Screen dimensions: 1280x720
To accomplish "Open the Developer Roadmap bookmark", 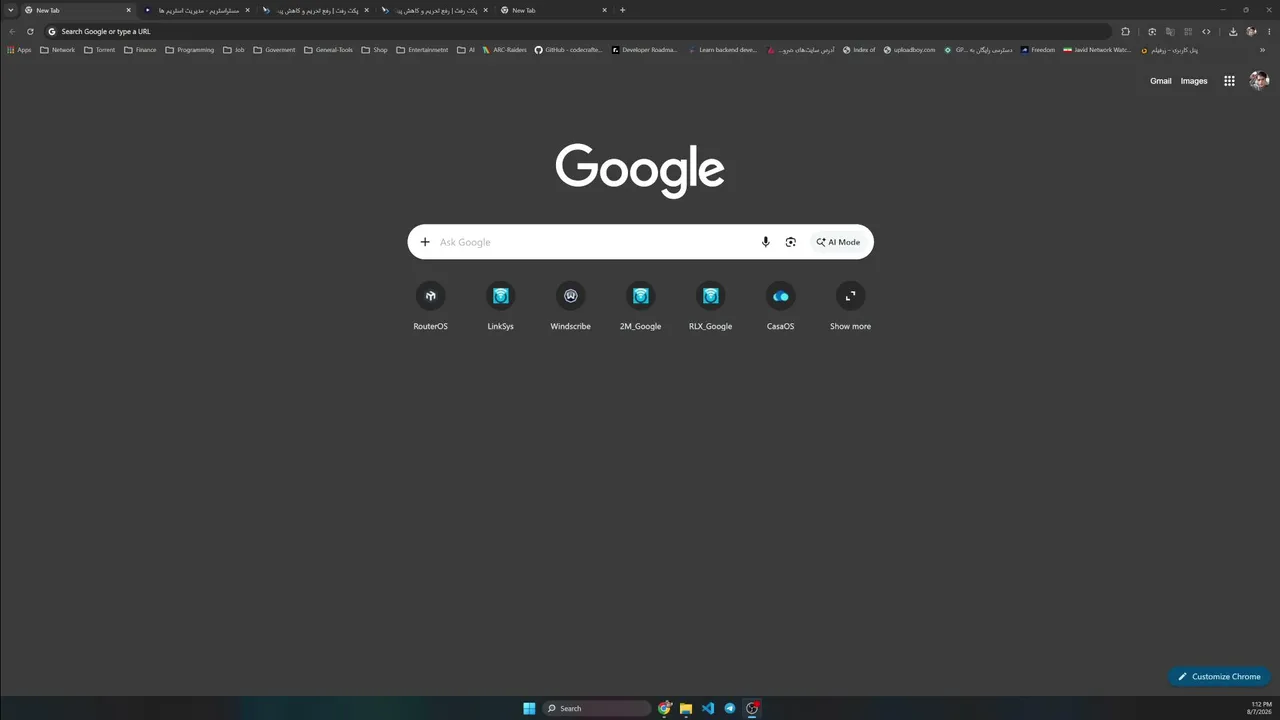I will coord(645,50).
